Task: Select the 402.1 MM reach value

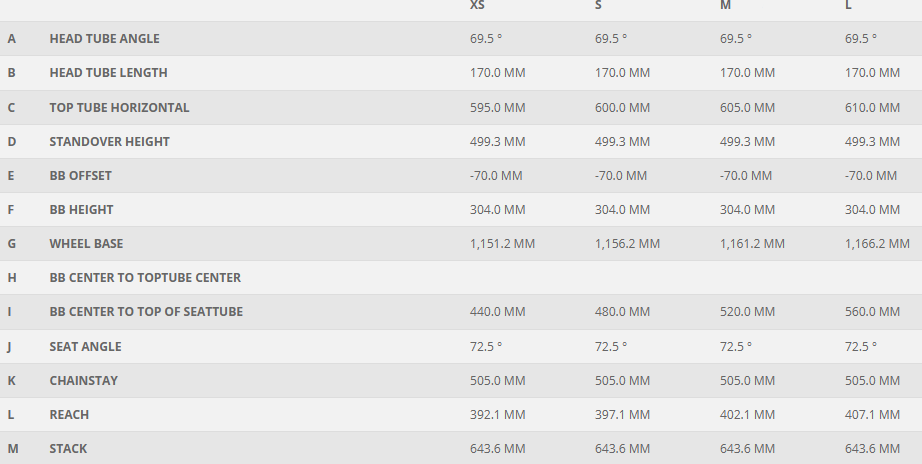Action: tap(747, 415)
